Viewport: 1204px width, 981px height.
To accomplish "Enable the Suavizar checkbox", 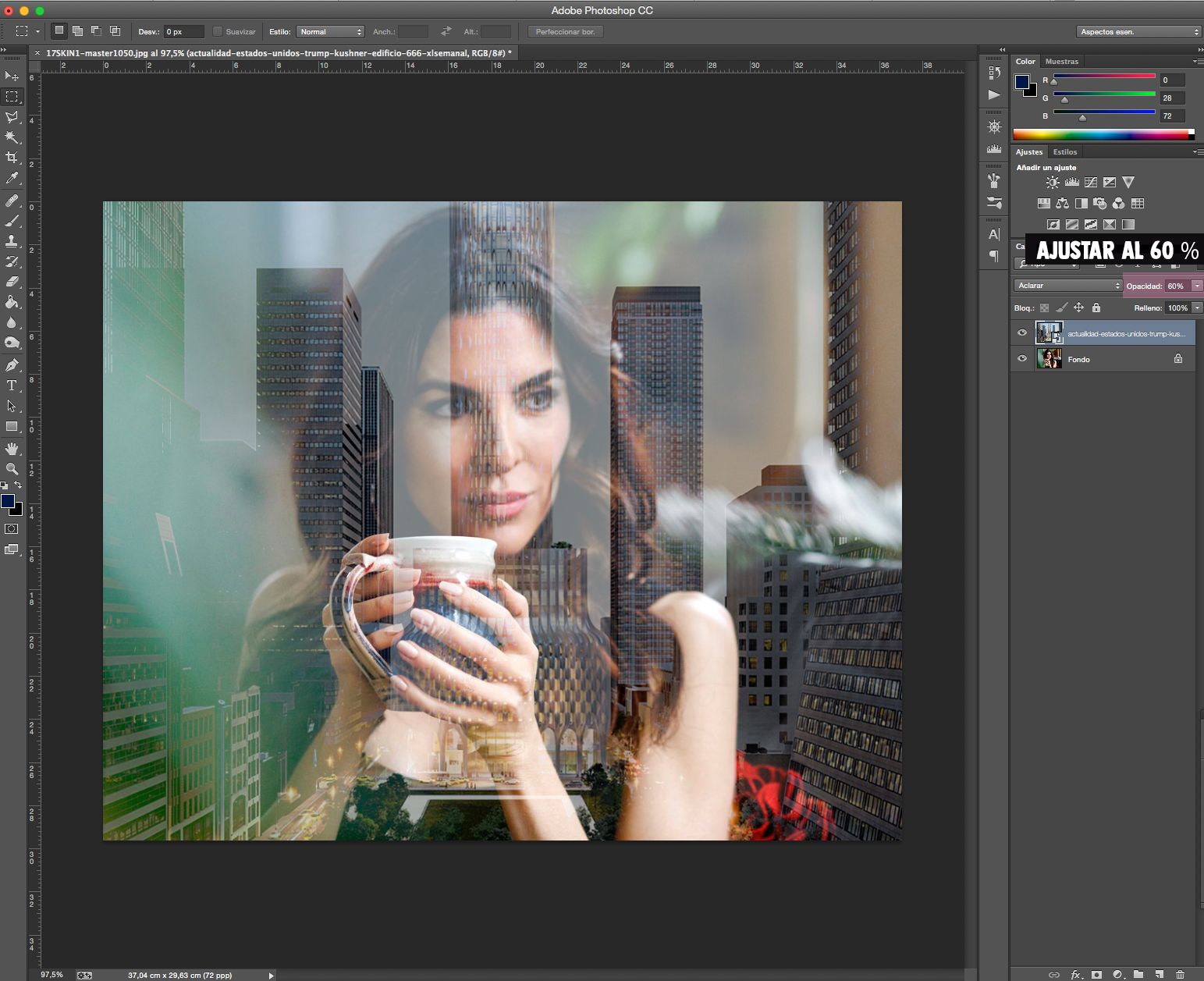I will pyautogui.click(x=218, y=32).
